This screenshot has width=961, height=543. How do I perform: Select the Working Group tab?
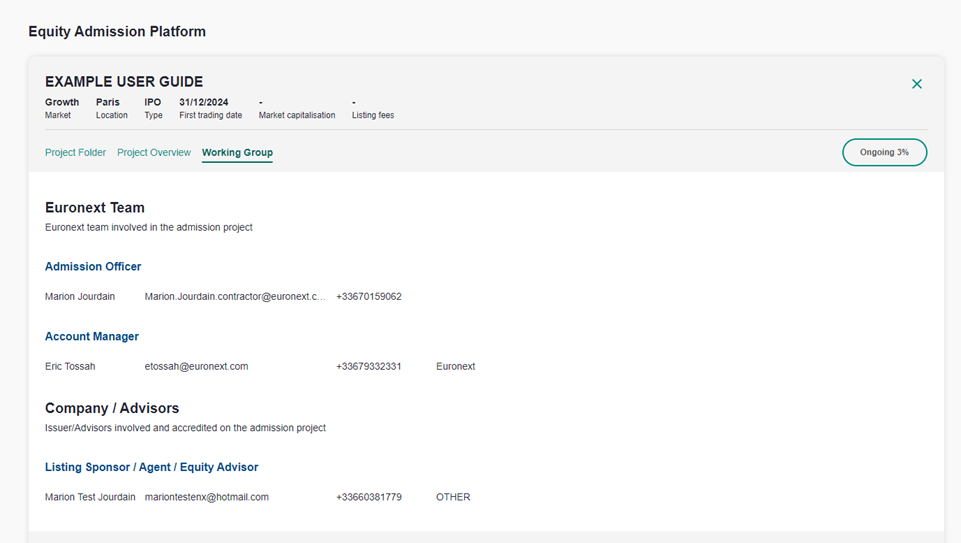click(237, 153)
